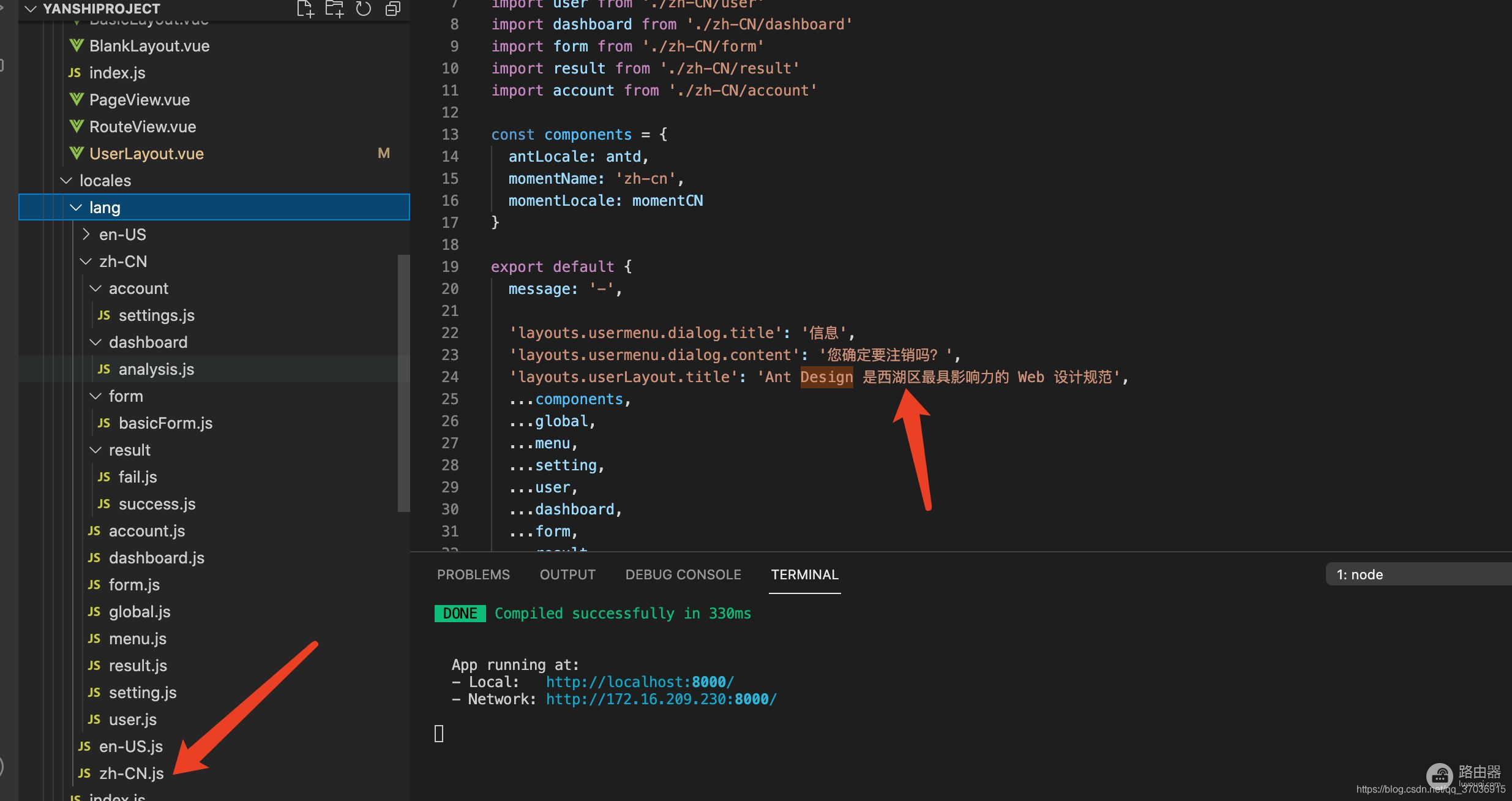Collapse the zh-CN folder
The image size is (1512, 801).
[x=86, y=261]
